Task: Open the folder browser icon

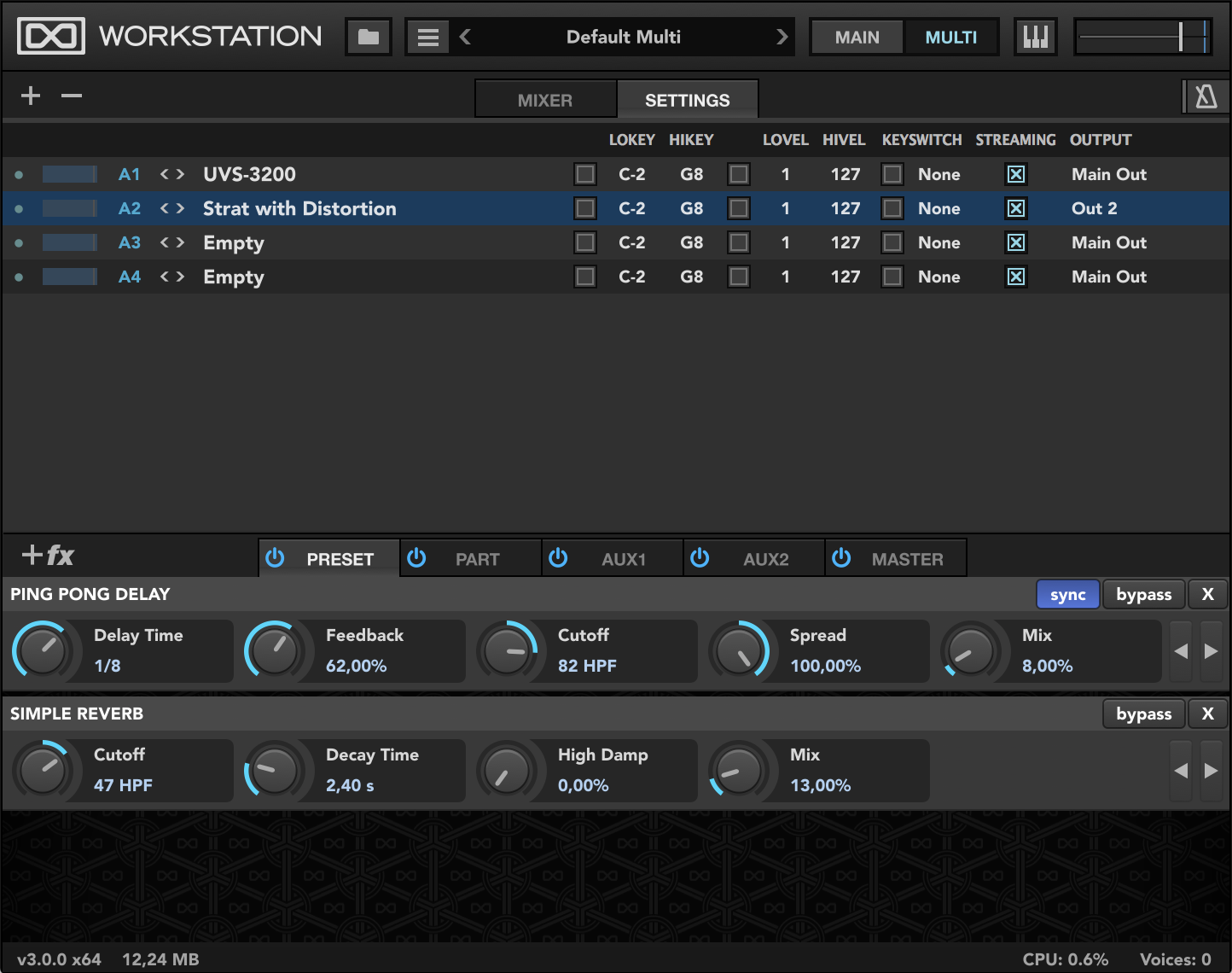Action: coord(369,37)
